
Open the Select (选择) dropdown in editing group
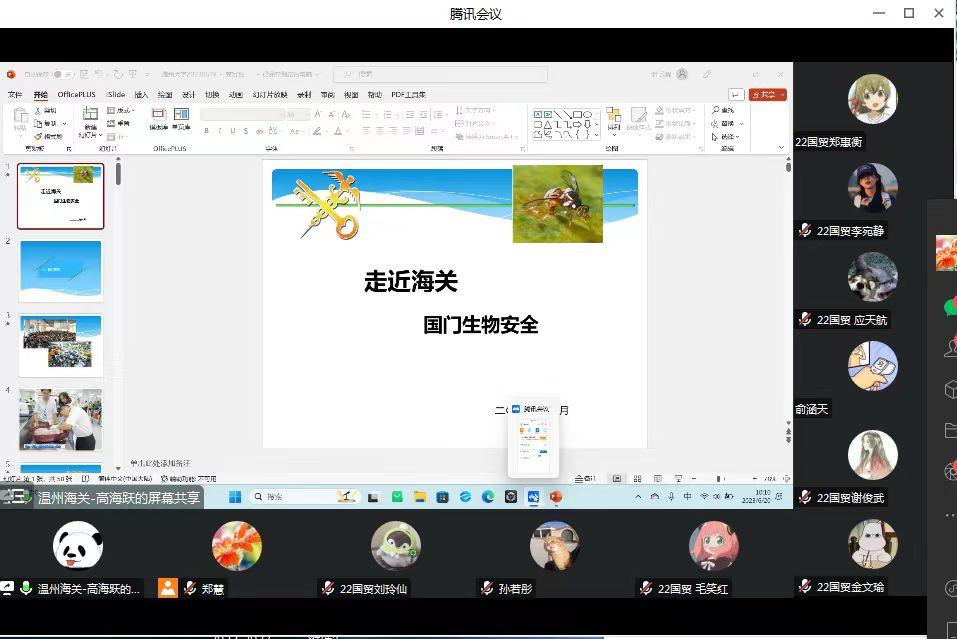click(x=727, y=137)
